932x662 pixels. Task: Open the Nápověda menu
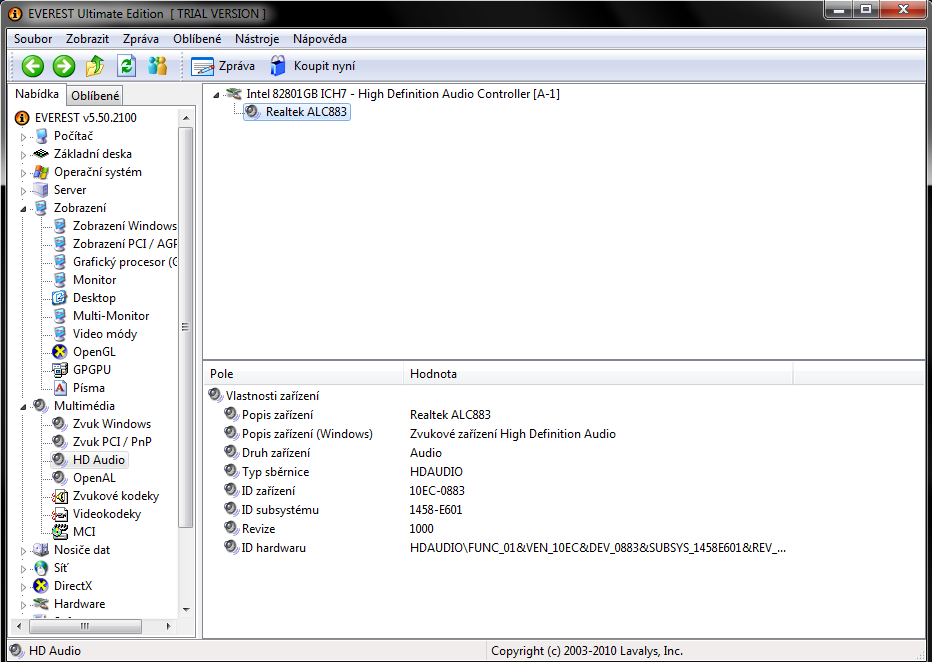[x=320, y=39]
